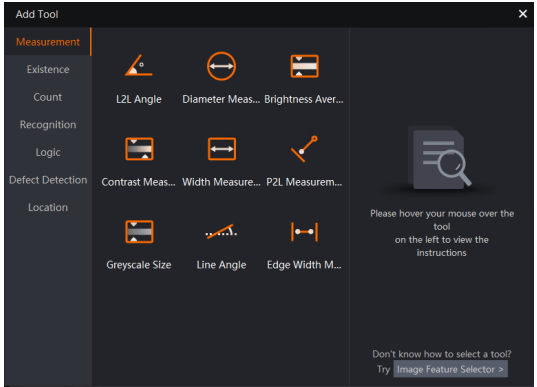
Task: Click the 'P2L Measurem...' label
Action: (x=304, y=182)
